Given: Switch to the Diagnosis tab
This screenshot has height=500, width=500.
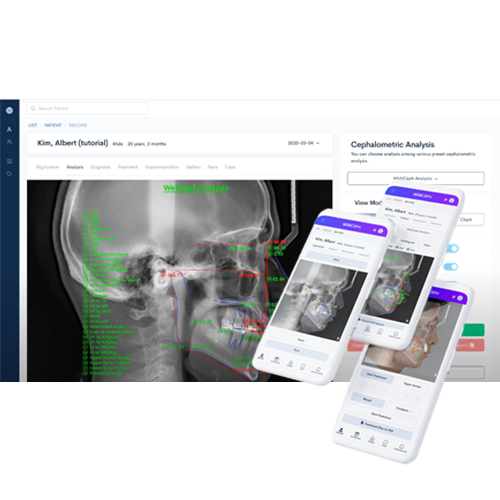Looking at the screenshot, I should (x=100, y=167).
